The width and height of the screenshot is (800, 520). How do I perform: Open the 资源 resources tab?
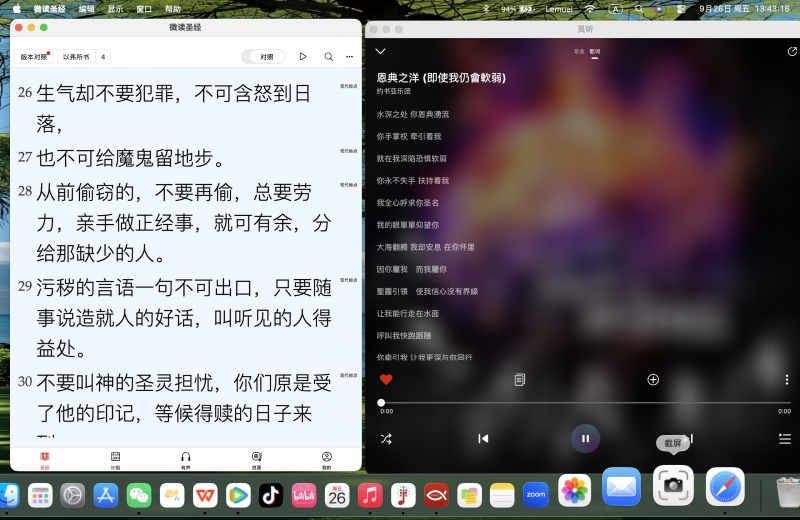point(256,459)
